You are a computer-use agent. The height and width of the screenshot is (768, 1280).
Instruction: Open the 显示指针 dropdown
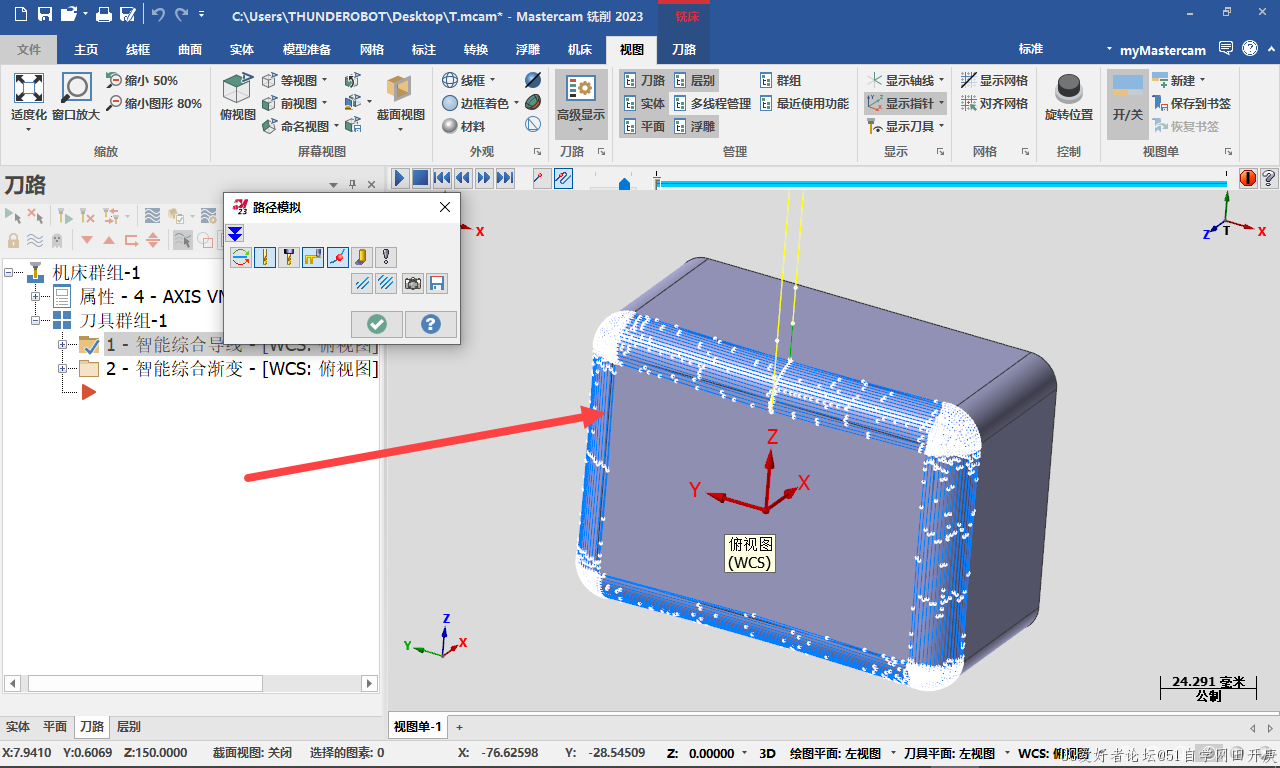point(941,103)
